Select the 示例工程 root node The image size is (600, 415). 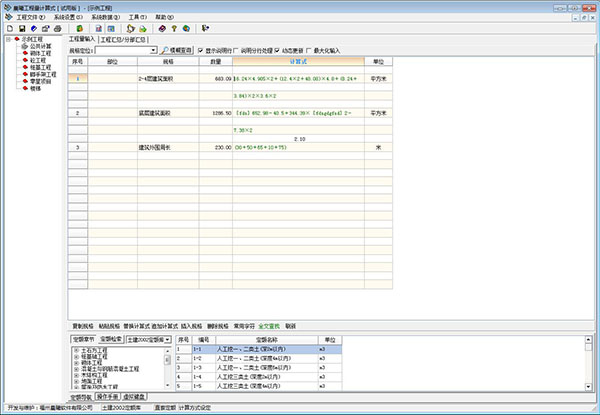(32, 39)
